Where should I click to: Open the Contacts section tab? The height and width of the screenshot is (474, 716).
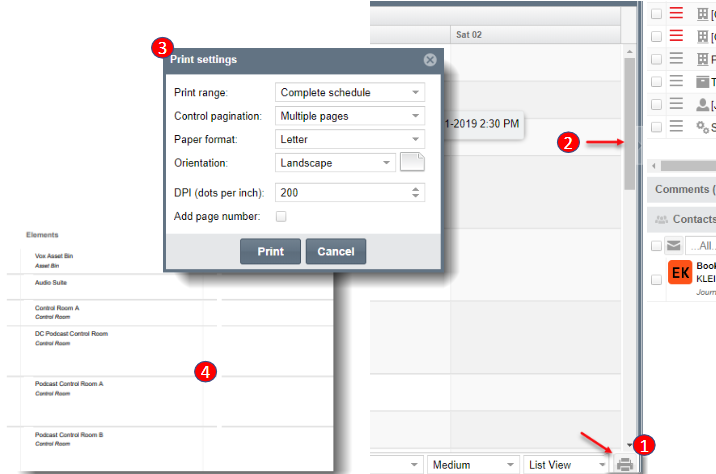(682, 220)
